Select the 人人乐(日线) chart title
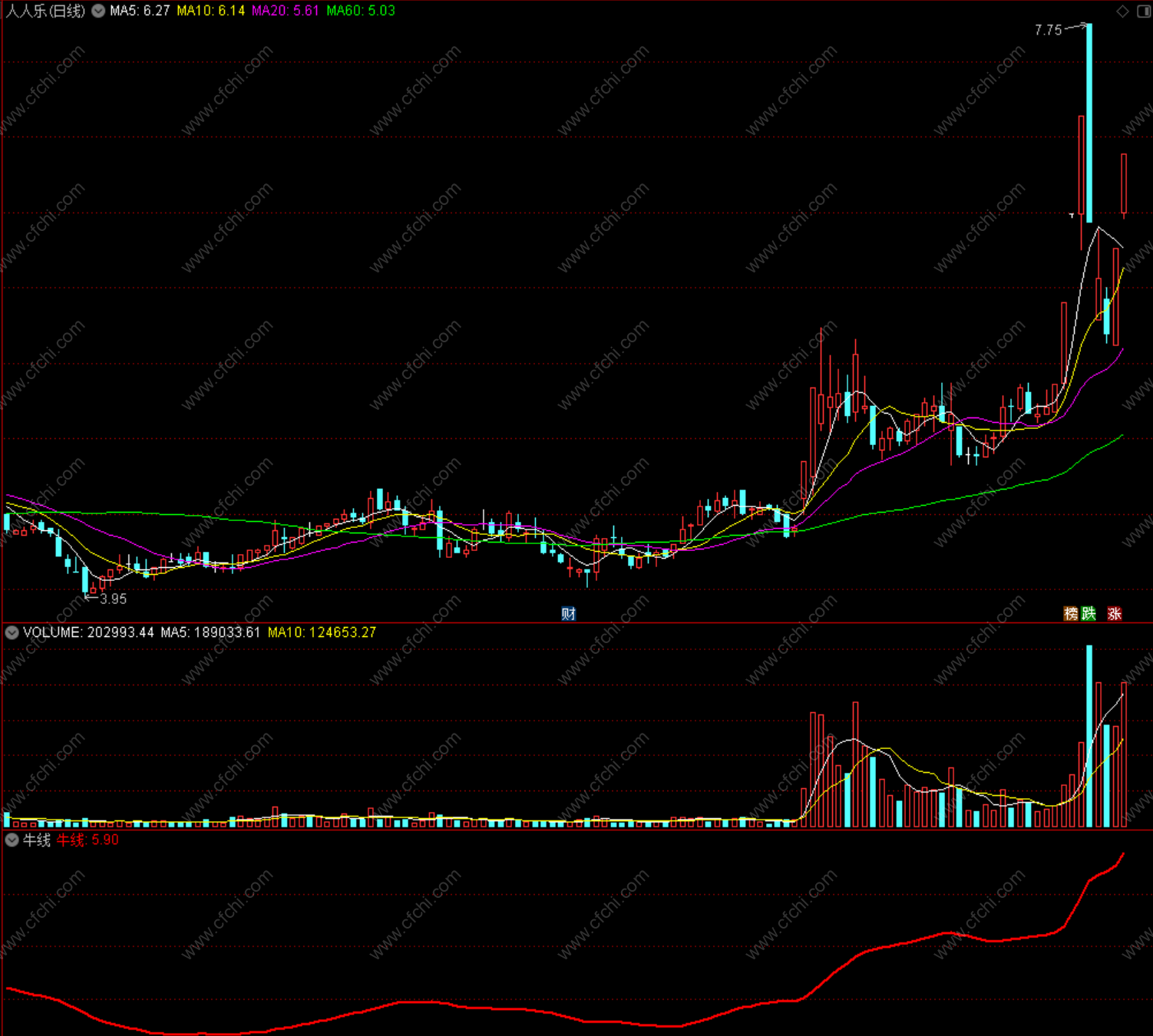 pyautogui.click(x=45, y=11)
